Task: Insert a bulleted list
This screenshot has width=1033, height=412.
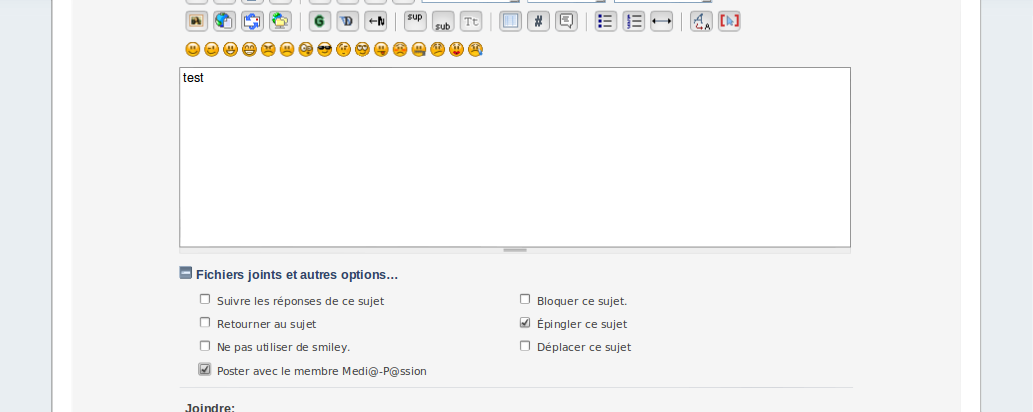Action: click(x=605, y=21)
